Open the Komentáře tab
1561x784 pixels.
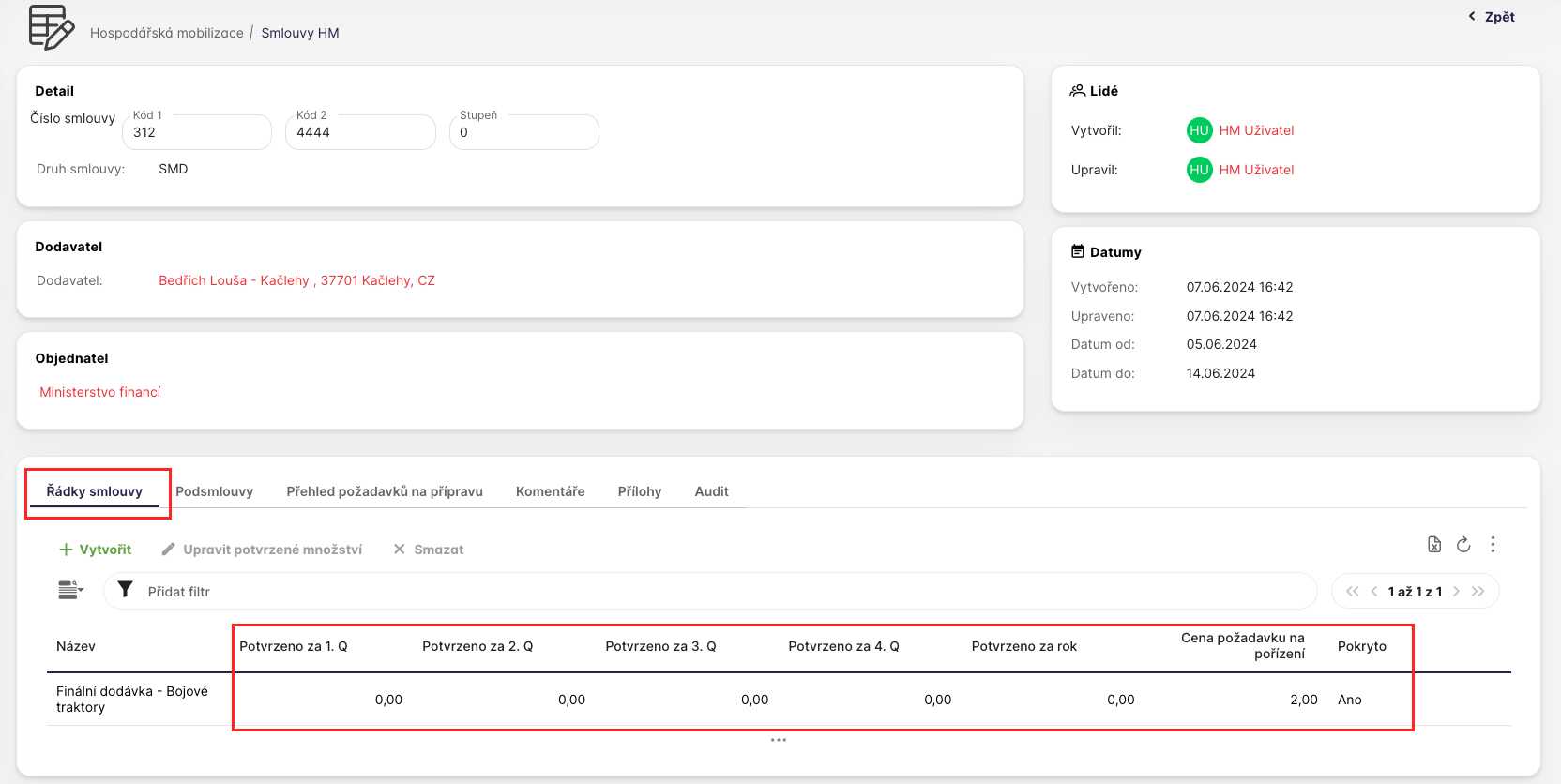point(550,491)
